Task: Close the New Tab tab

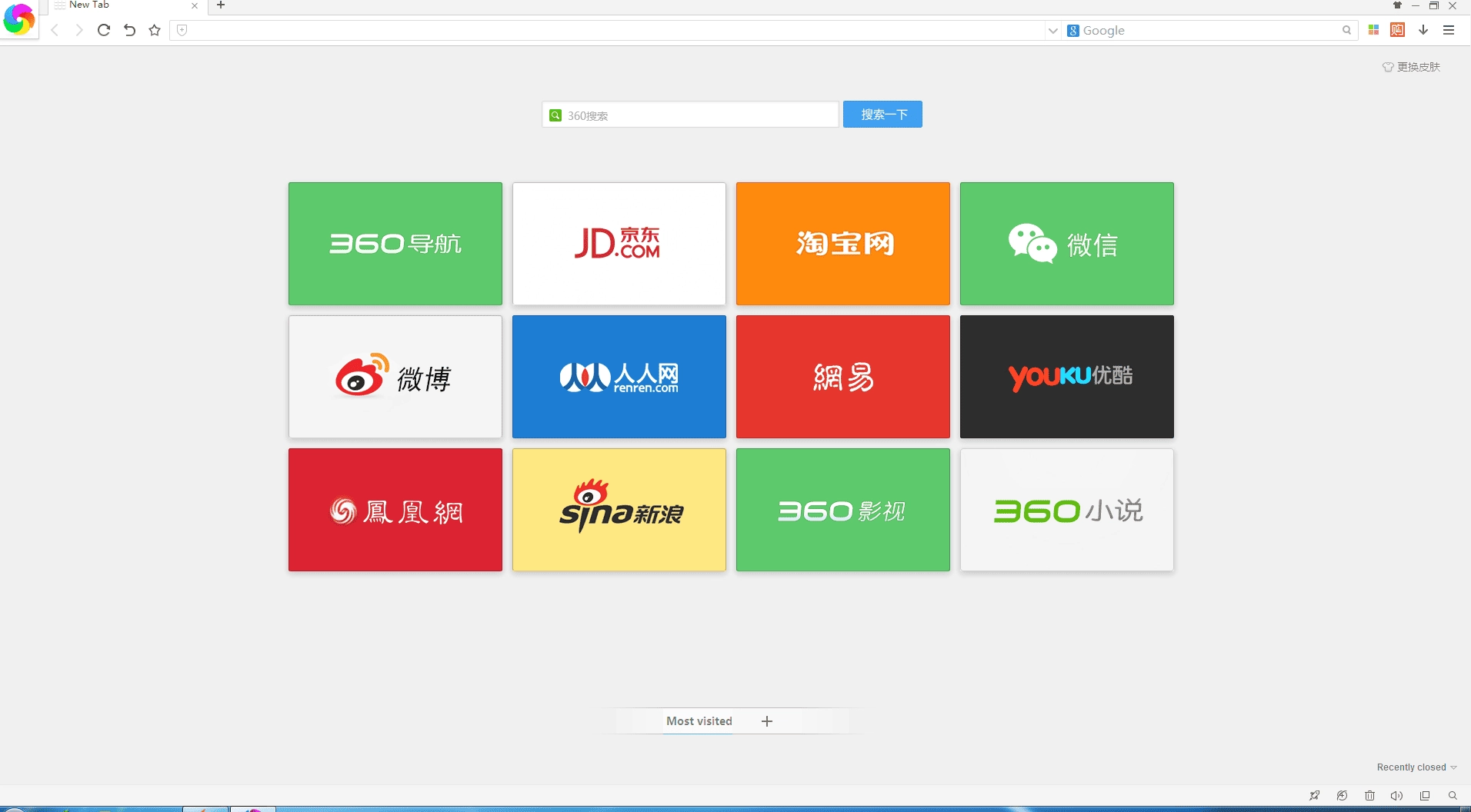Action: (x=195, y=5)
